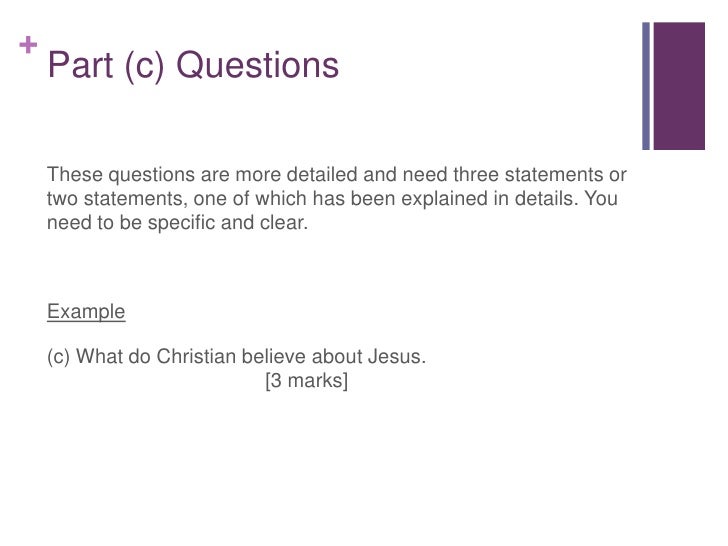Image resolution: width=728 pixels, height=546 pixels.
Task: Click the word Christian in the question
Action: coord(196,357)
